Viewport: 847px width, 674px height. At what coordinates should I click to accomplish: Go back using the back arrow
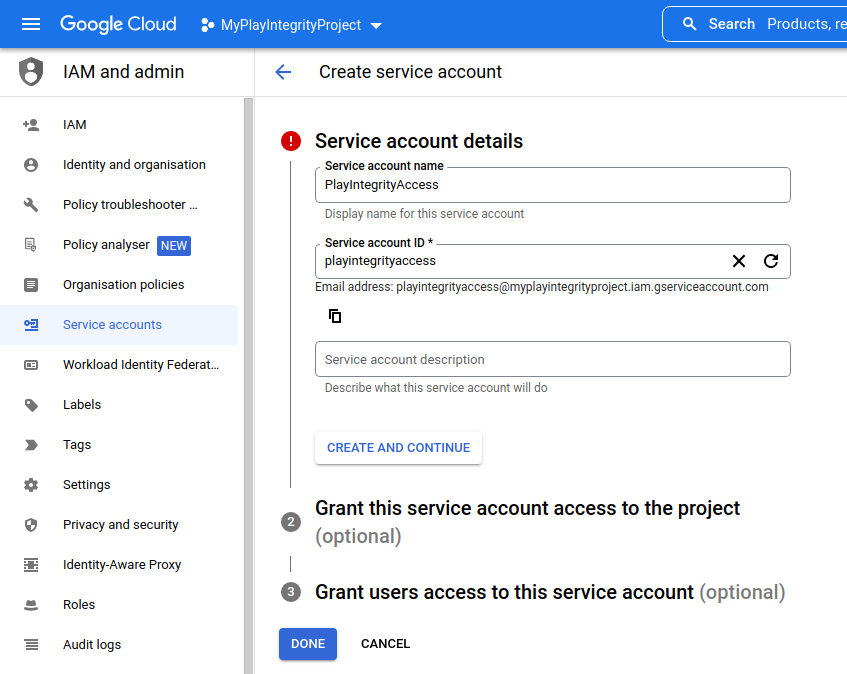point(283,72)
